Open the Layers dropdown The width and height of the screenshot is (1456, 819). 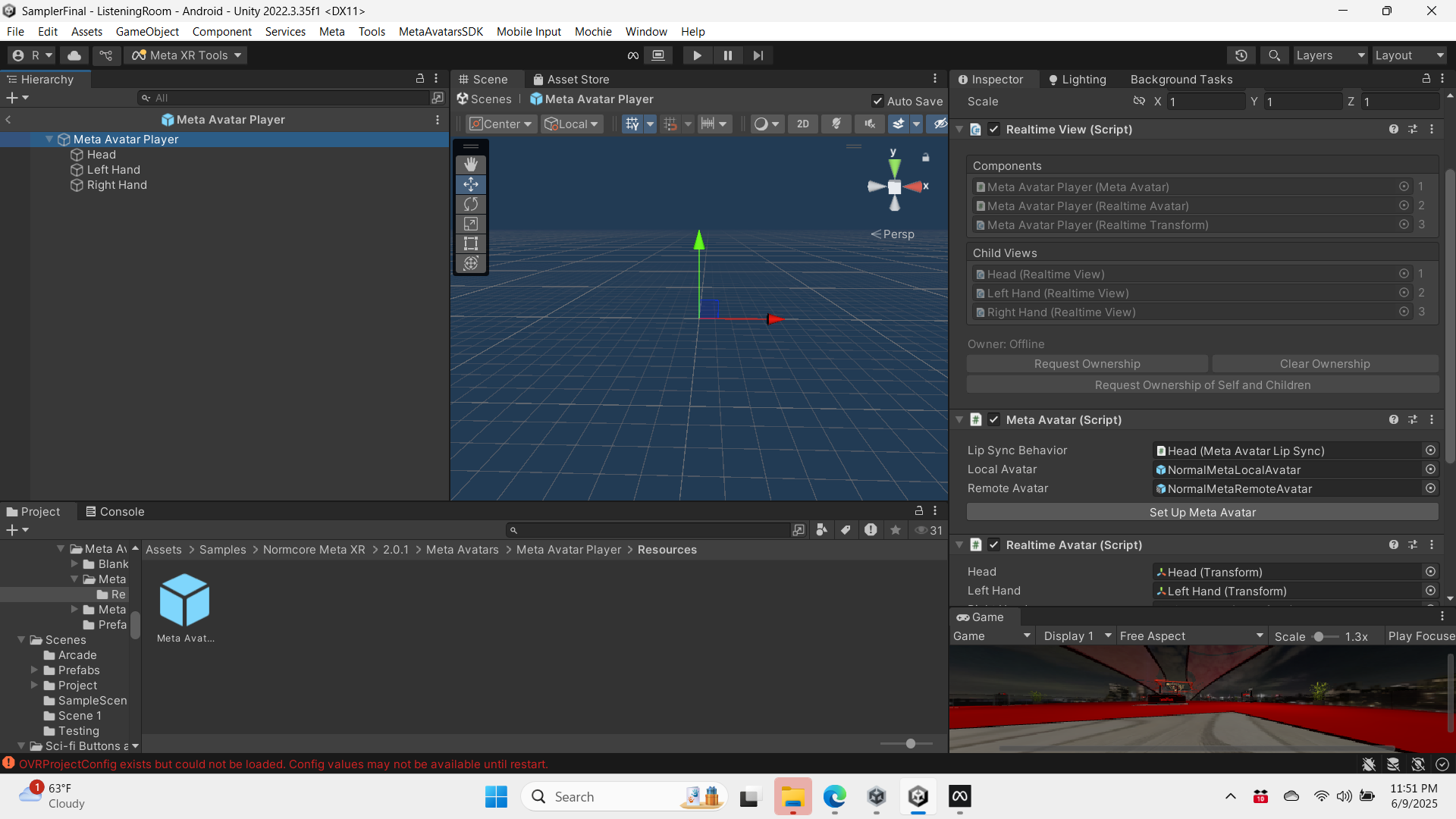(1329, 55)
